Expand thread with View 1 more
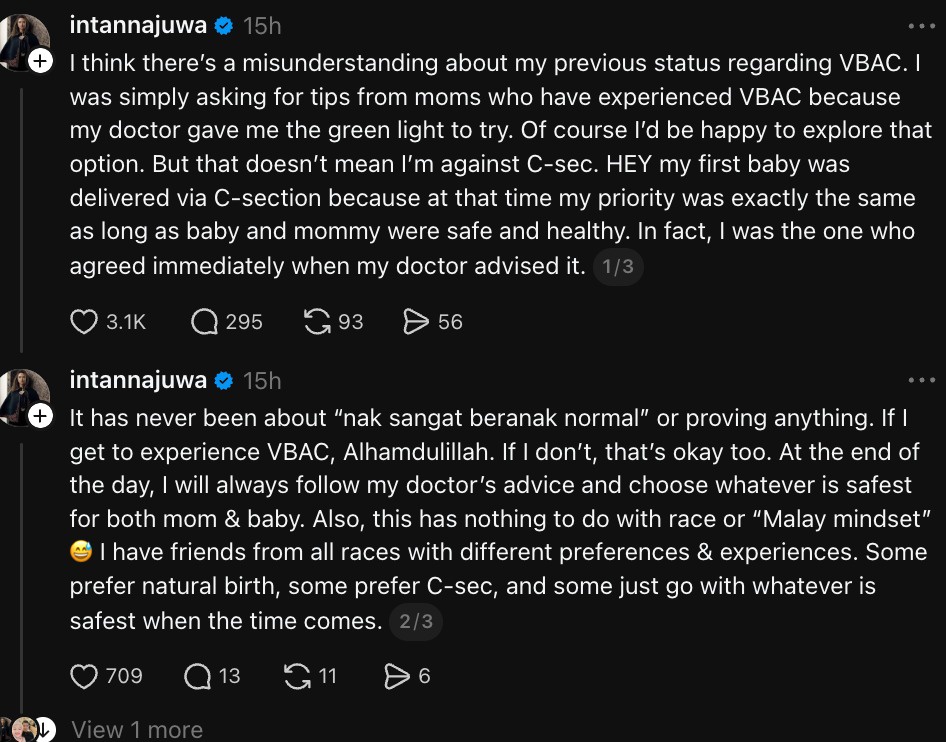The image size is (946, 742). [x=137, y=730]
